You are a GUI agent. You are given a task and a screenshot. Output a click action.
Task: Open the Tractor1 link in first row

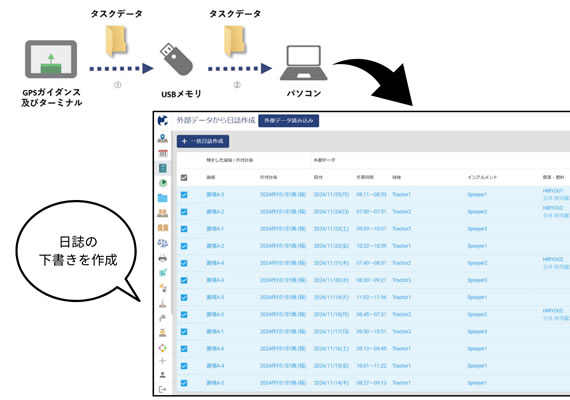pyautogui.click(x=401, y=195)
